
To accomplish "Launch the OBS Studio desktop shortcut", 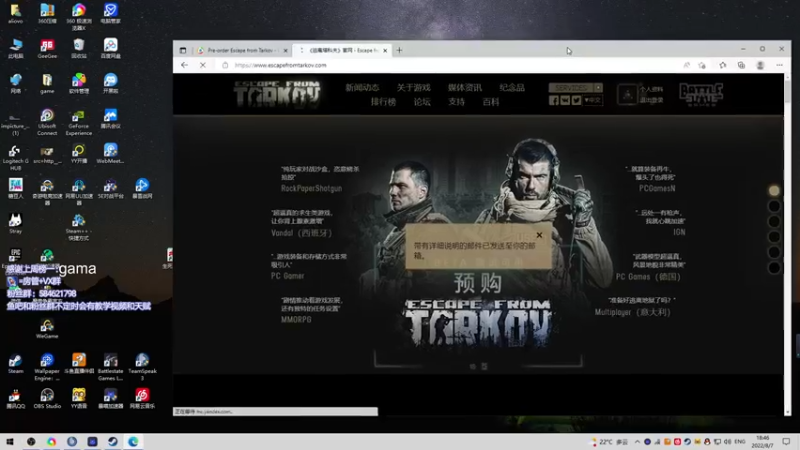I will pos(47,399).
